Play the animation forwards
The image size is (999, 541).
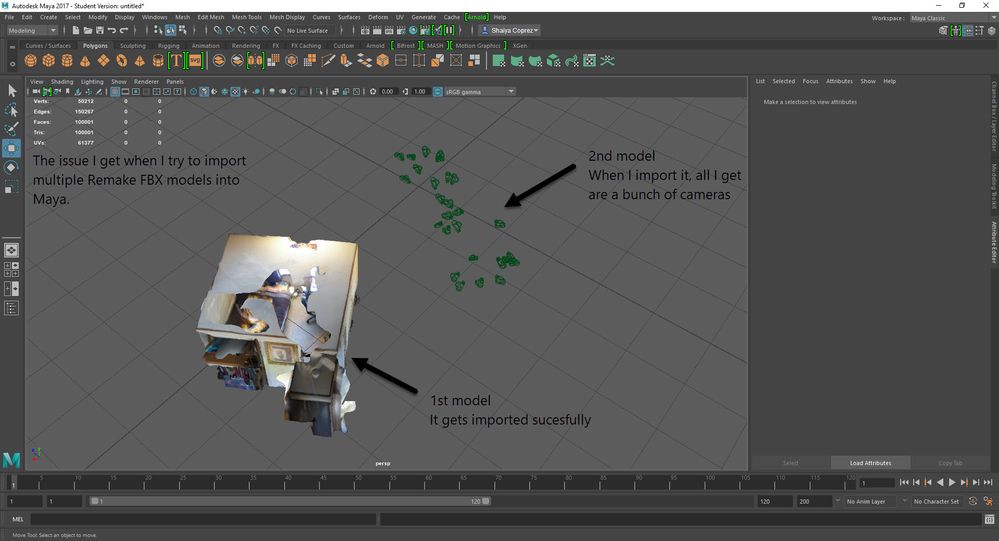pos(952,482)
